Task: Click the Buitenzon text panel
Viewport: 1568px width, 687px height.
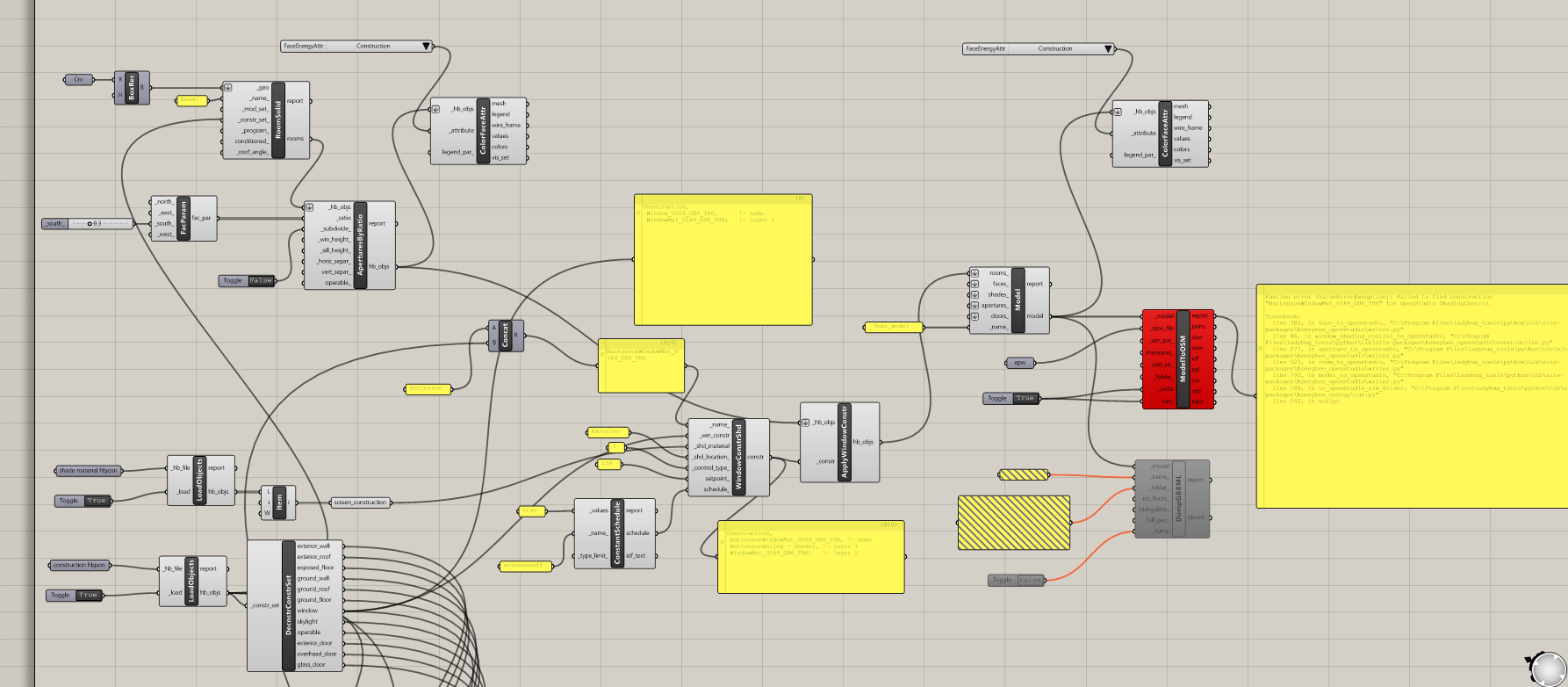Action: tap(428, 388)
